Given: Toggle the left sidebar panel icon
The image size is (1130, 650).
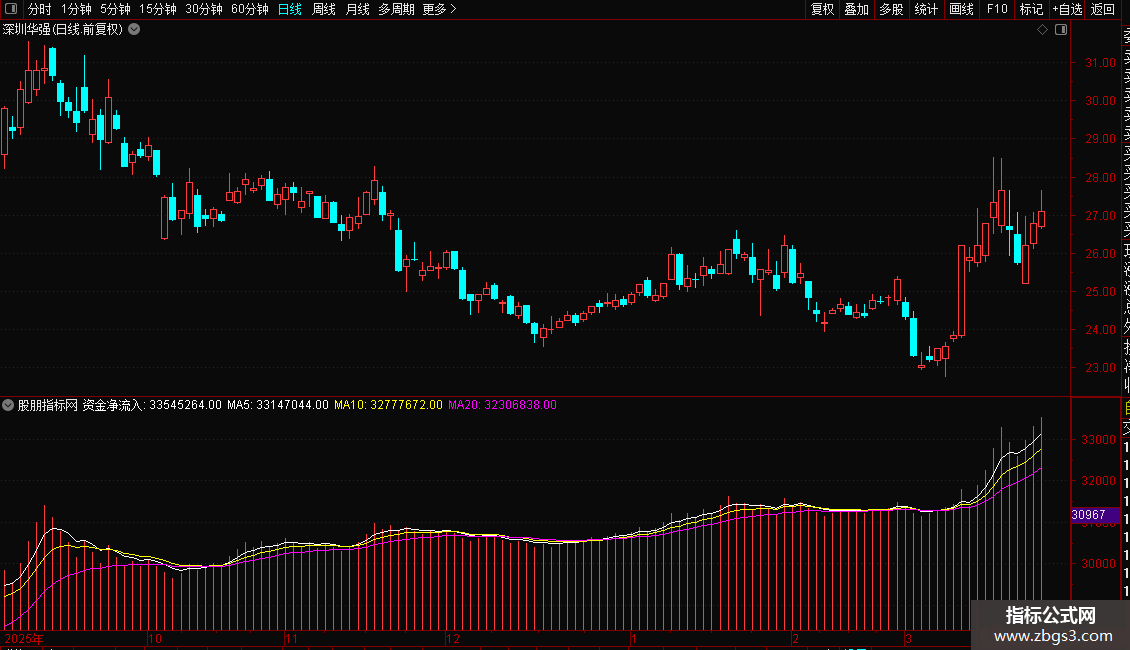Looking at the screenshot, I should tap(11, 9).
